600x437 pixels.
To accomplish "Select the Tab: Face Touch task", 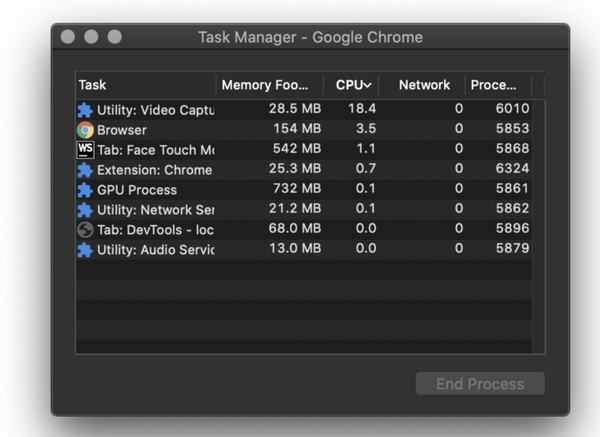I will point(304,150).
